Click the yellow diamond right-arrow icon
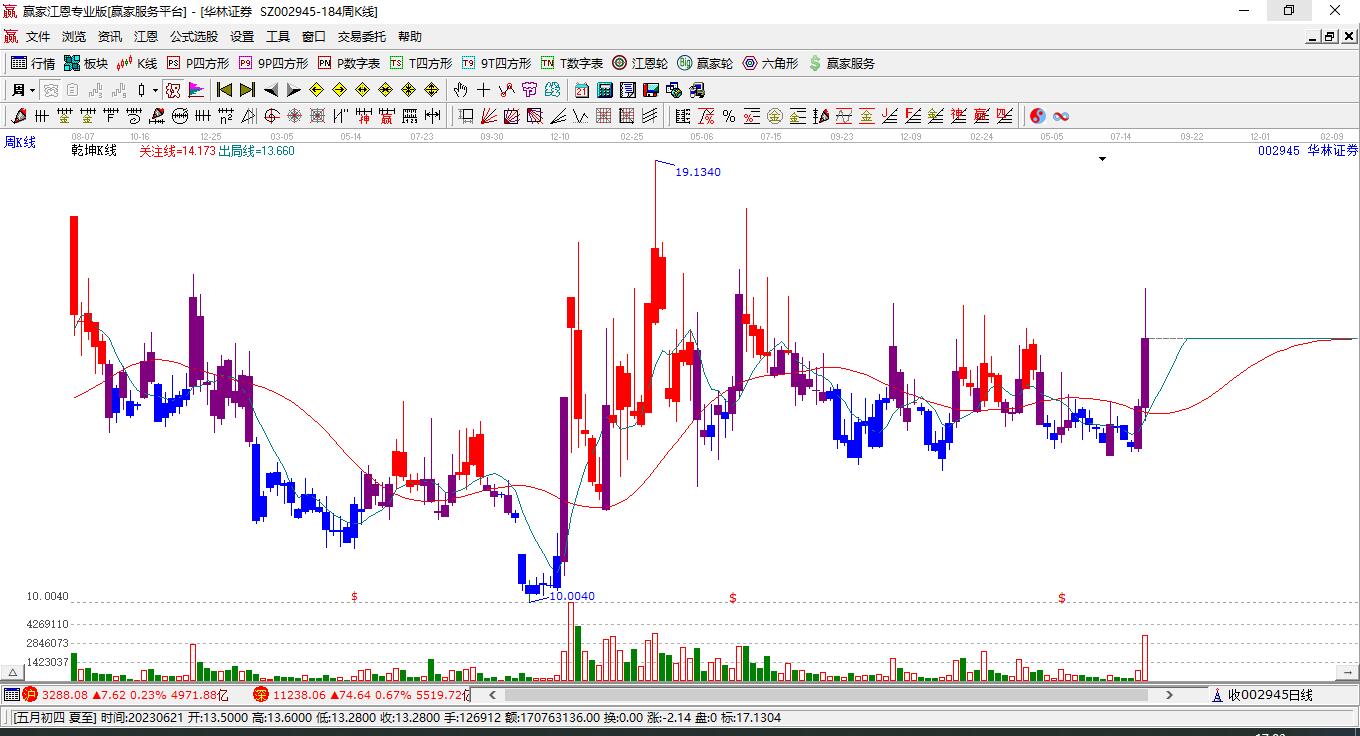 [x=339, y=90]
